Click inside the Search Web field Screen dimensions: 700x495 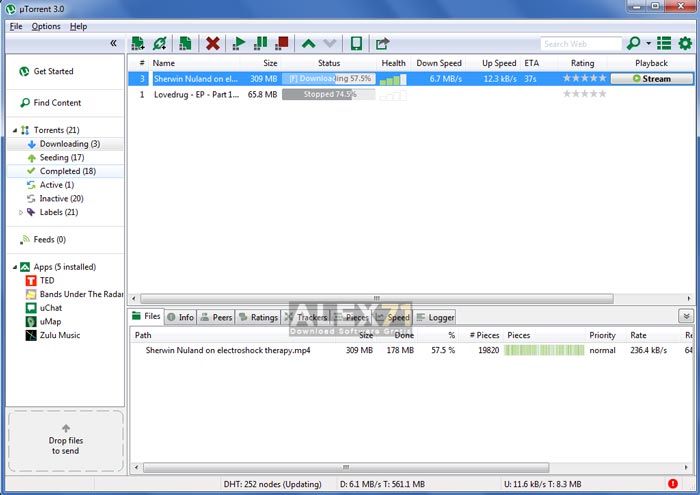click(x=580, y=44)
